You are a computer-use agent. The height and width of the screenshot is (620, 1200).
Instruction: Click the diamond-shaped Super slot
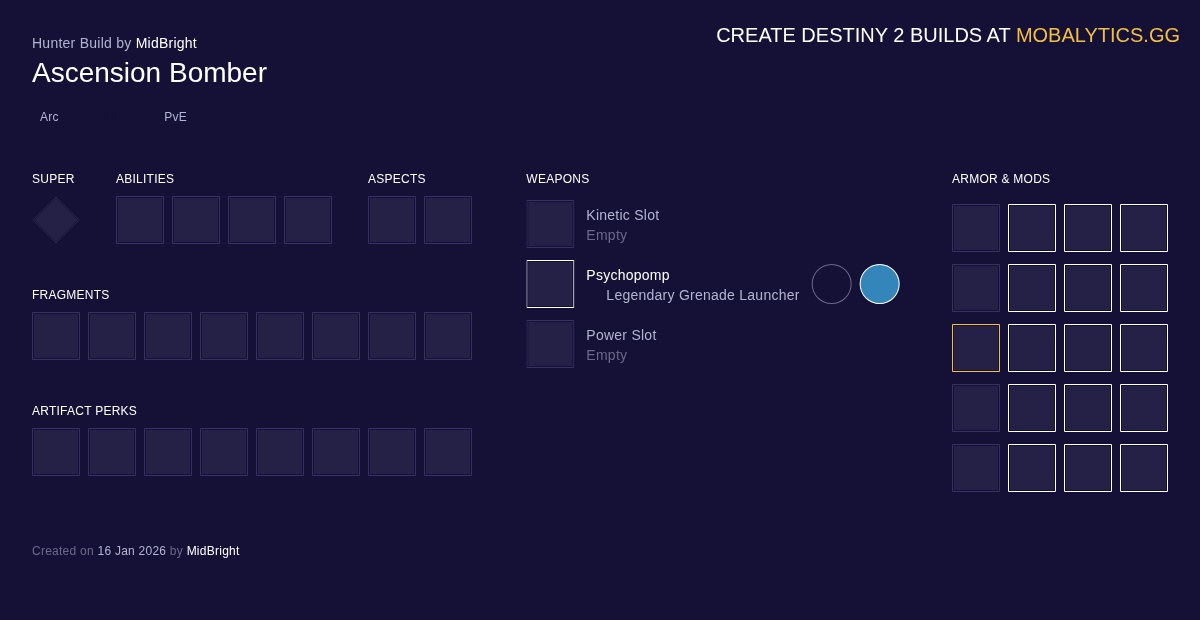[56, 220]
